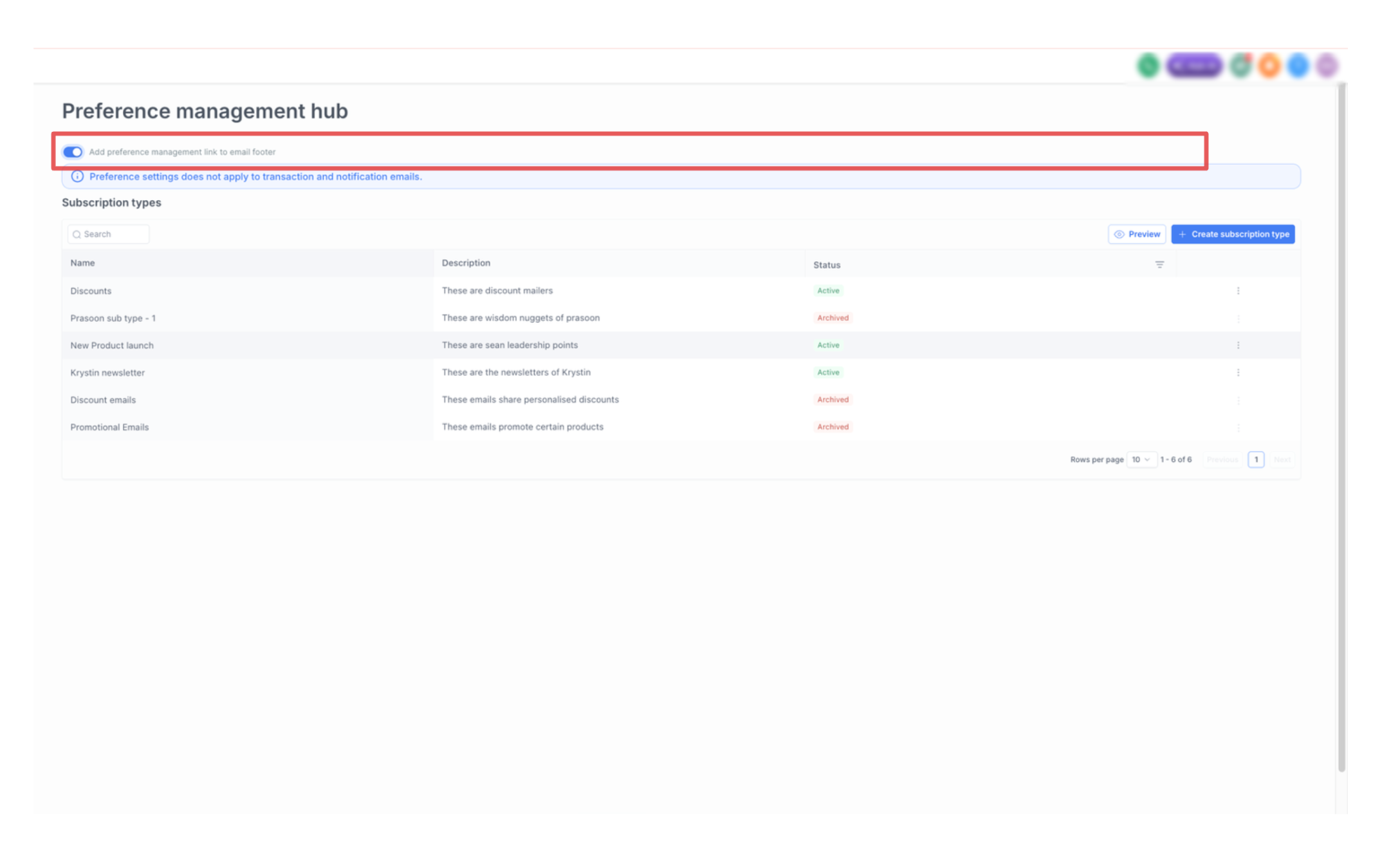Open more options for Krystin newsletter
1400x853 pixels.
1238,372
